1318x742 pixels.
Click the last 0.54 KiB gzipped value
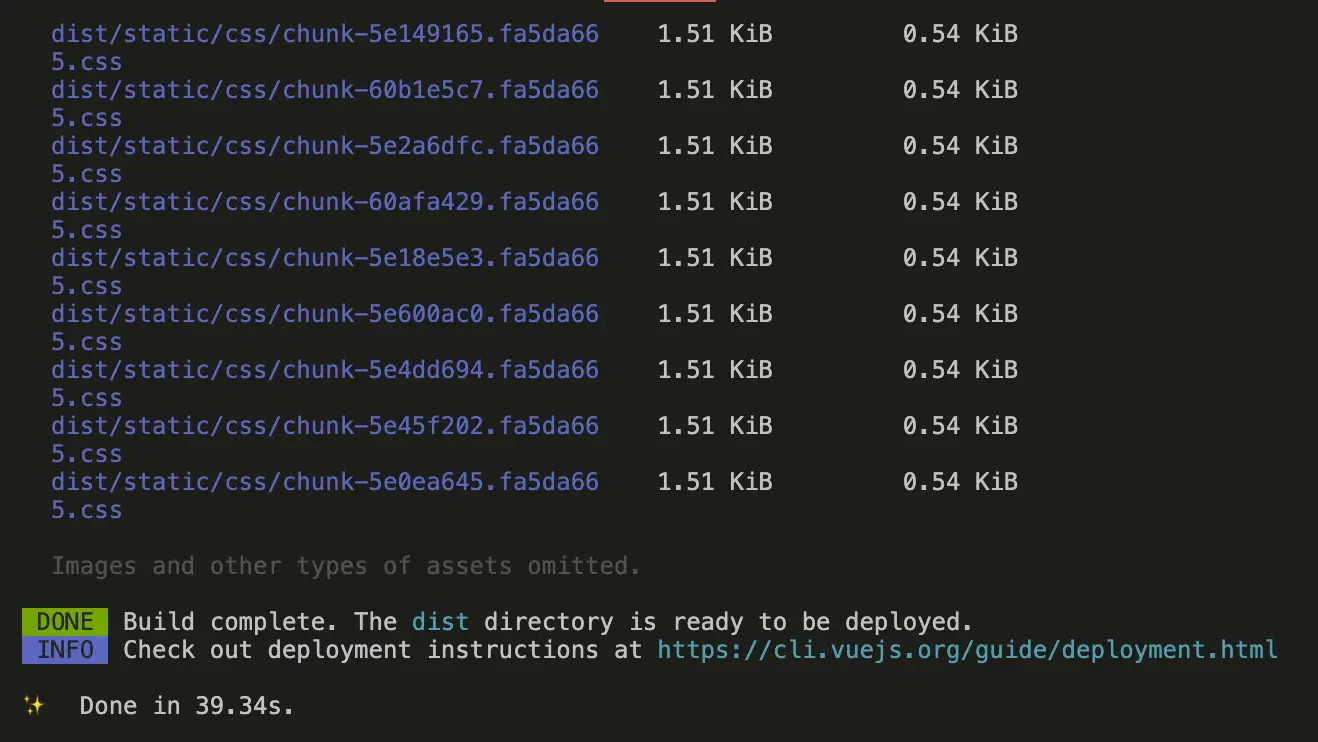pos(960,481)
